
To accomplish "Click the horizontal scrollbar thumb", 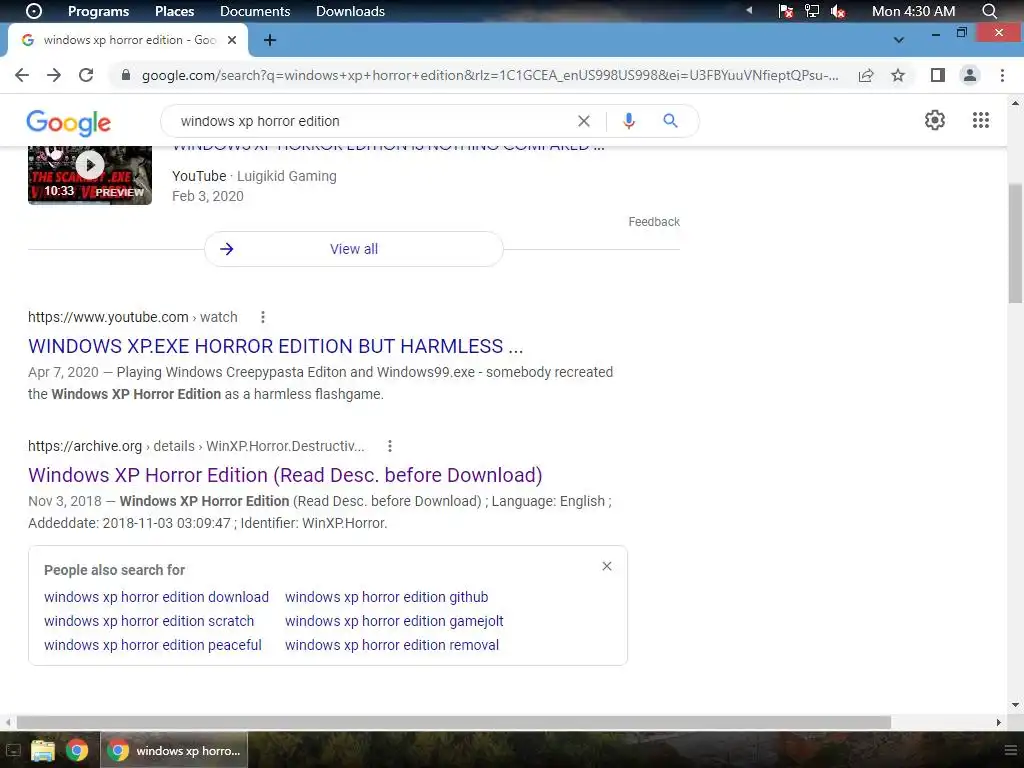I will 454,722.
